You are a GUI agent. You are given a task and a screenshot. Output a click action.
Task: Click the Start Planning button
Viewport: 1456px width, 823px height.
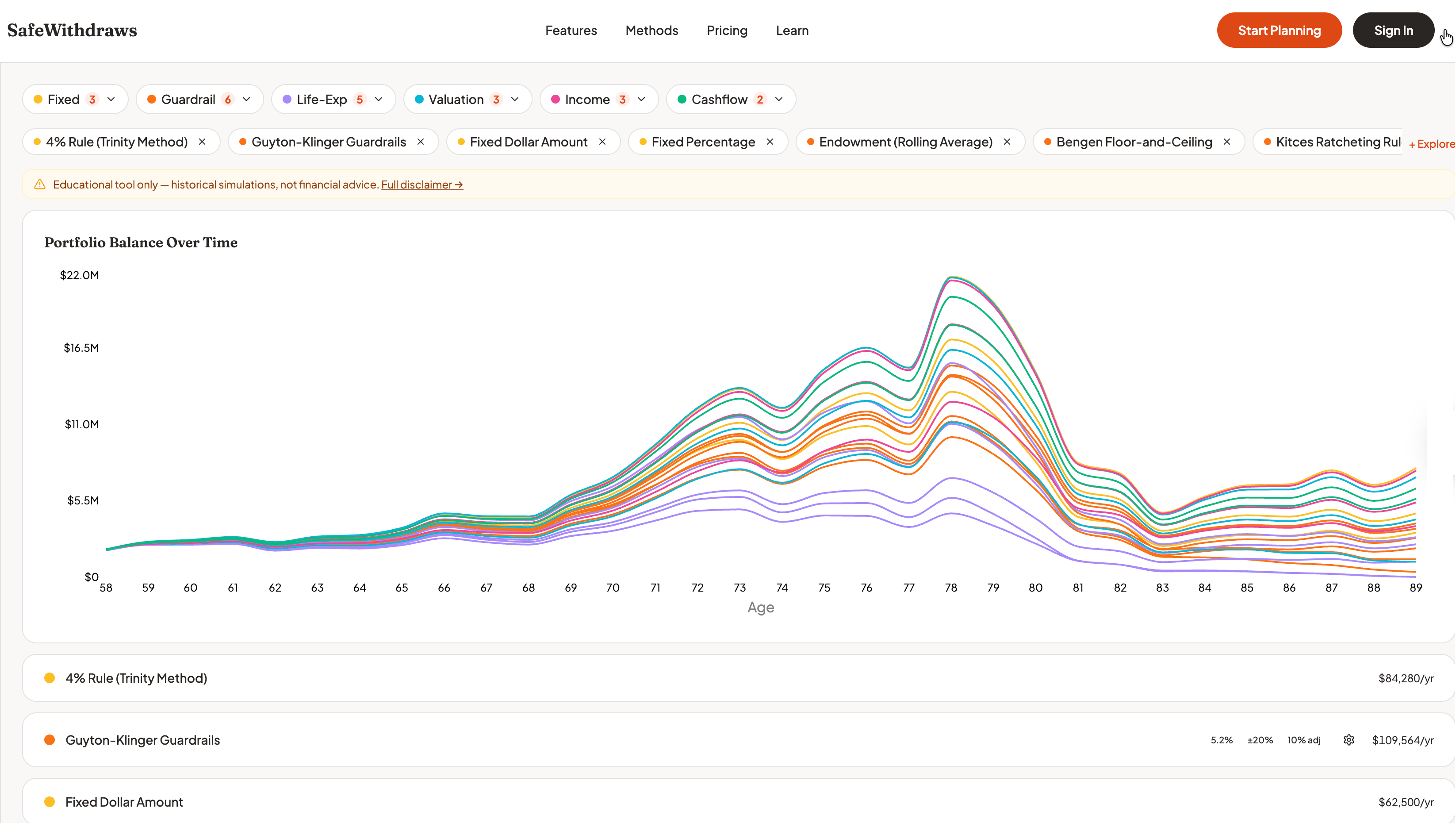[x=1279, y=31]
